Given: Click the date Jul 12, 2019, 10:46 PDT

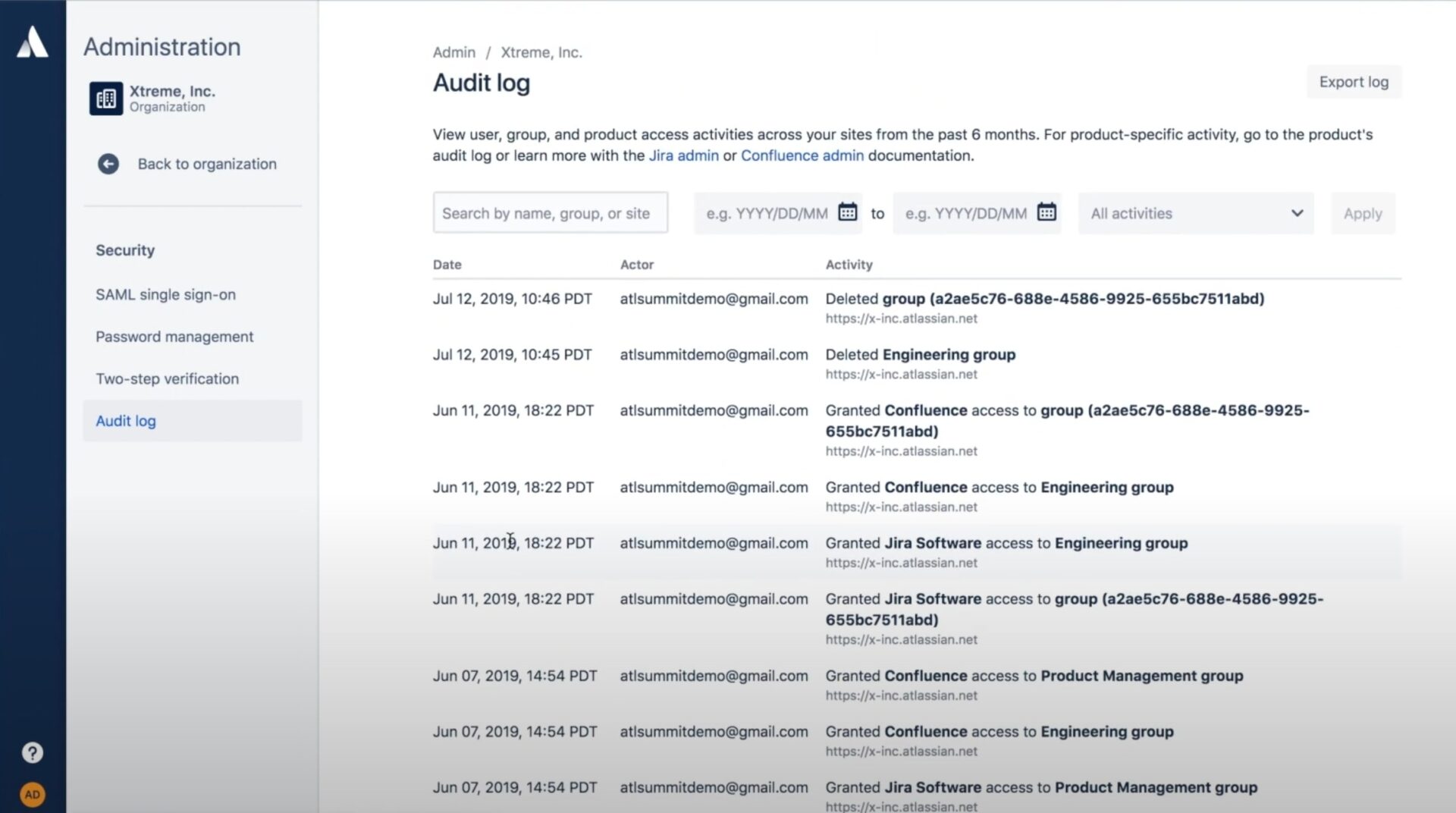Looking at the screenshot, I should pyautogui.click(x=513, y=299).
